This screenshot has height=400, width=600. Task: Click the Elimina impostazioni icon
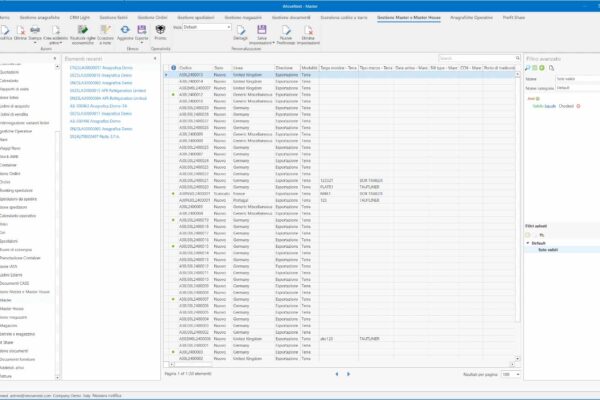tap(308, 30)
